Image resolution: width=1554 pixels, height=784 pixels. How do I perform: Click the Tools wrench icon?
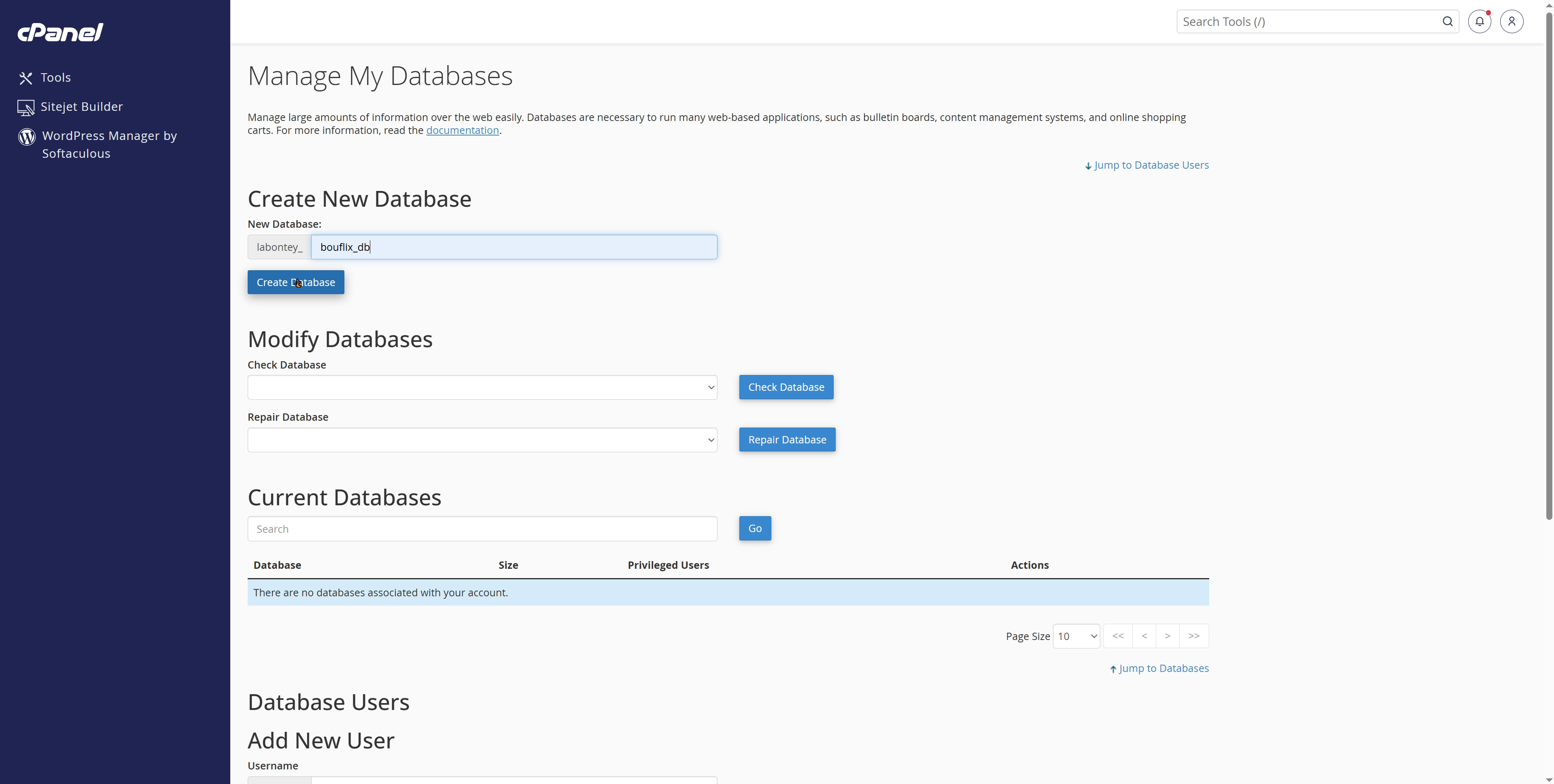(x=25, y=78)
